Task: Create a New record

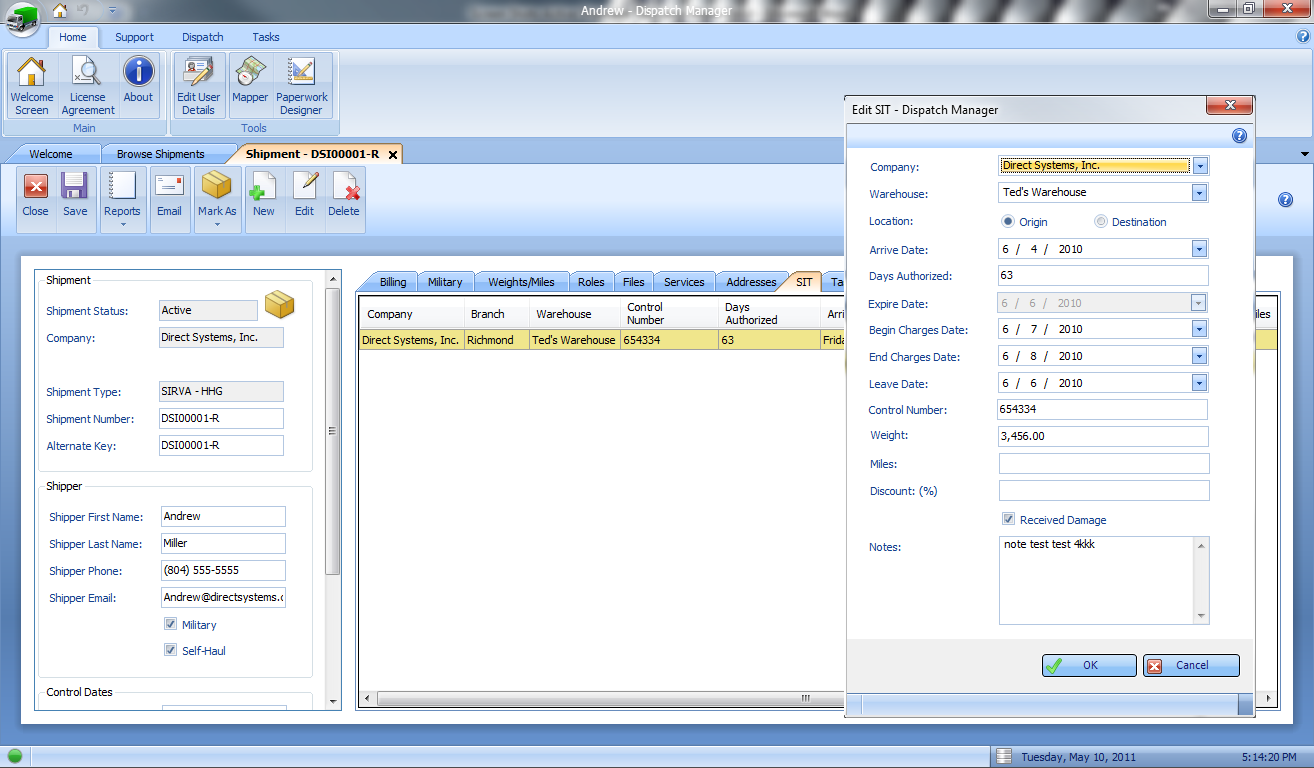Action: click(263, 195)
